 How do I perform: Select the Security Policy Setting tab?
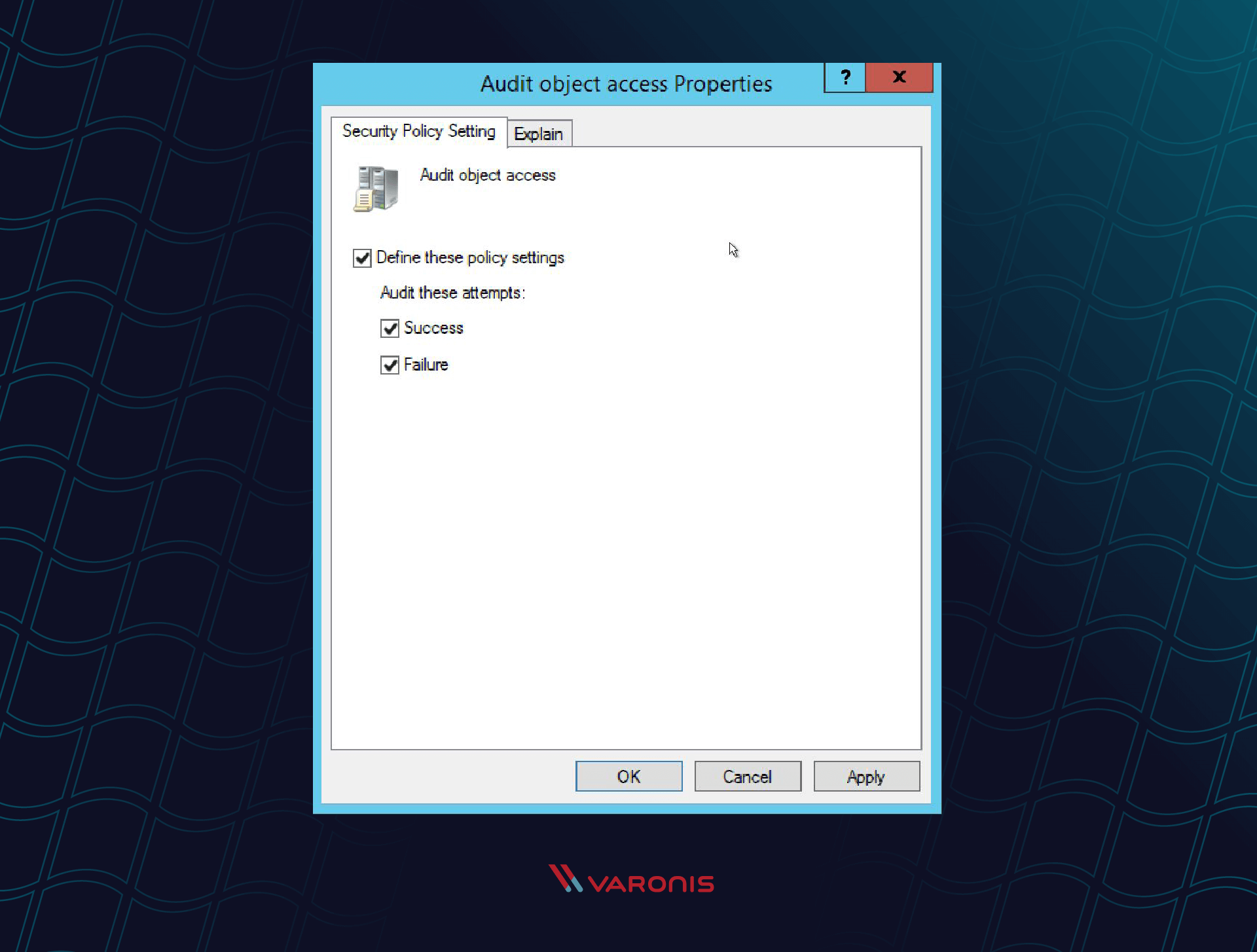coord(419,133)
